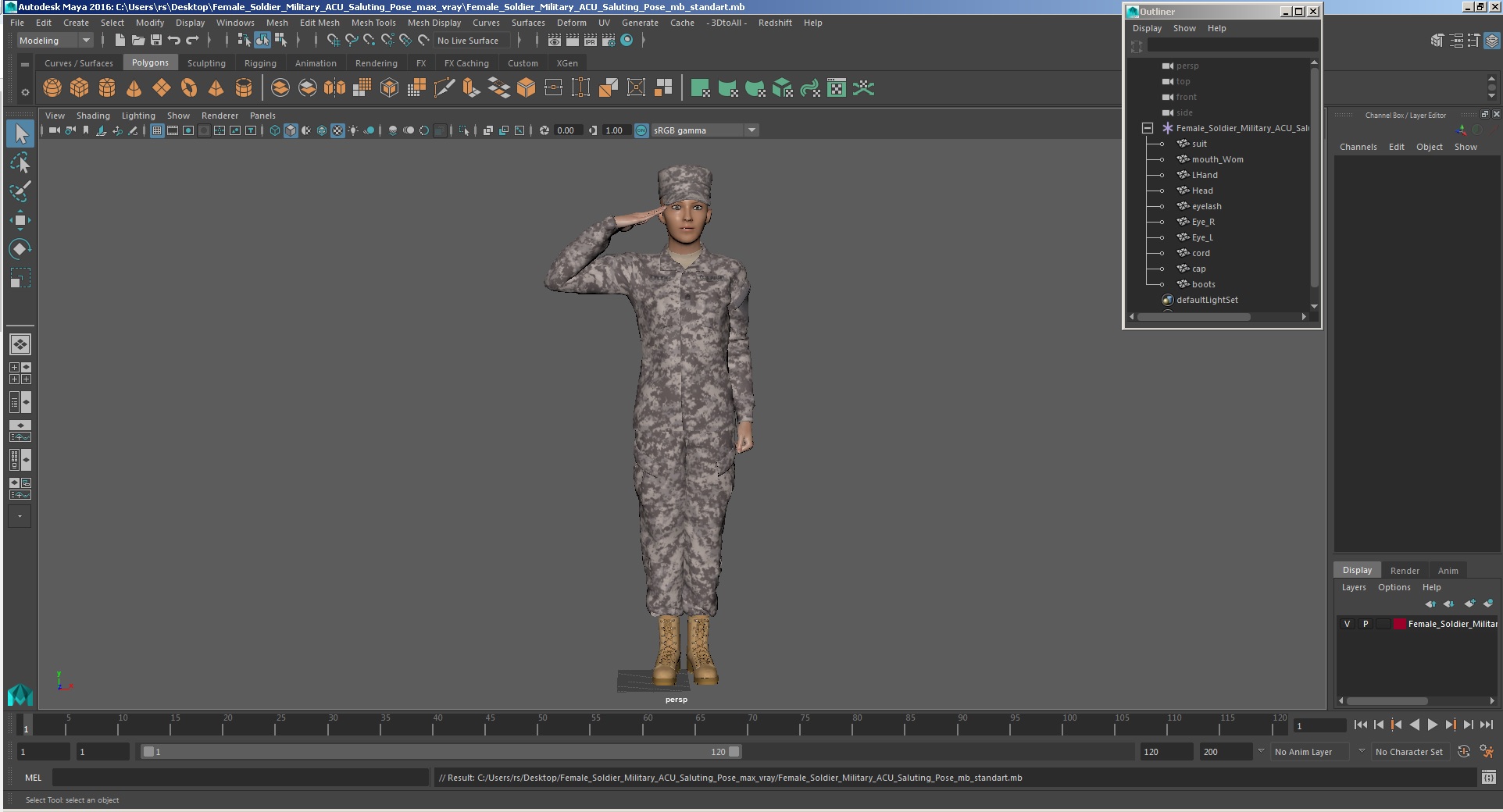Click the Multi-Cut tool shelf icon
This screenshot has height=812, width=1503.
(x=444, y=88)
